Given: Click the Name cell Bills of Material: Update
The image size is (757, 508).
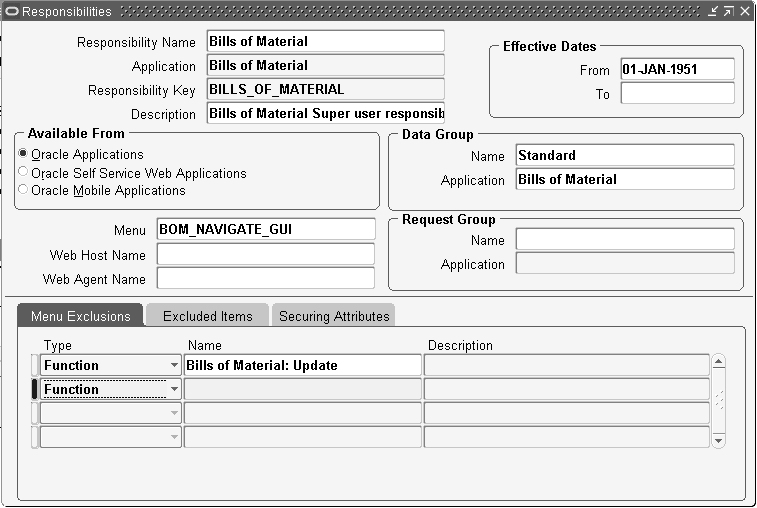Looking at the screenshot, I should (303, 366).
